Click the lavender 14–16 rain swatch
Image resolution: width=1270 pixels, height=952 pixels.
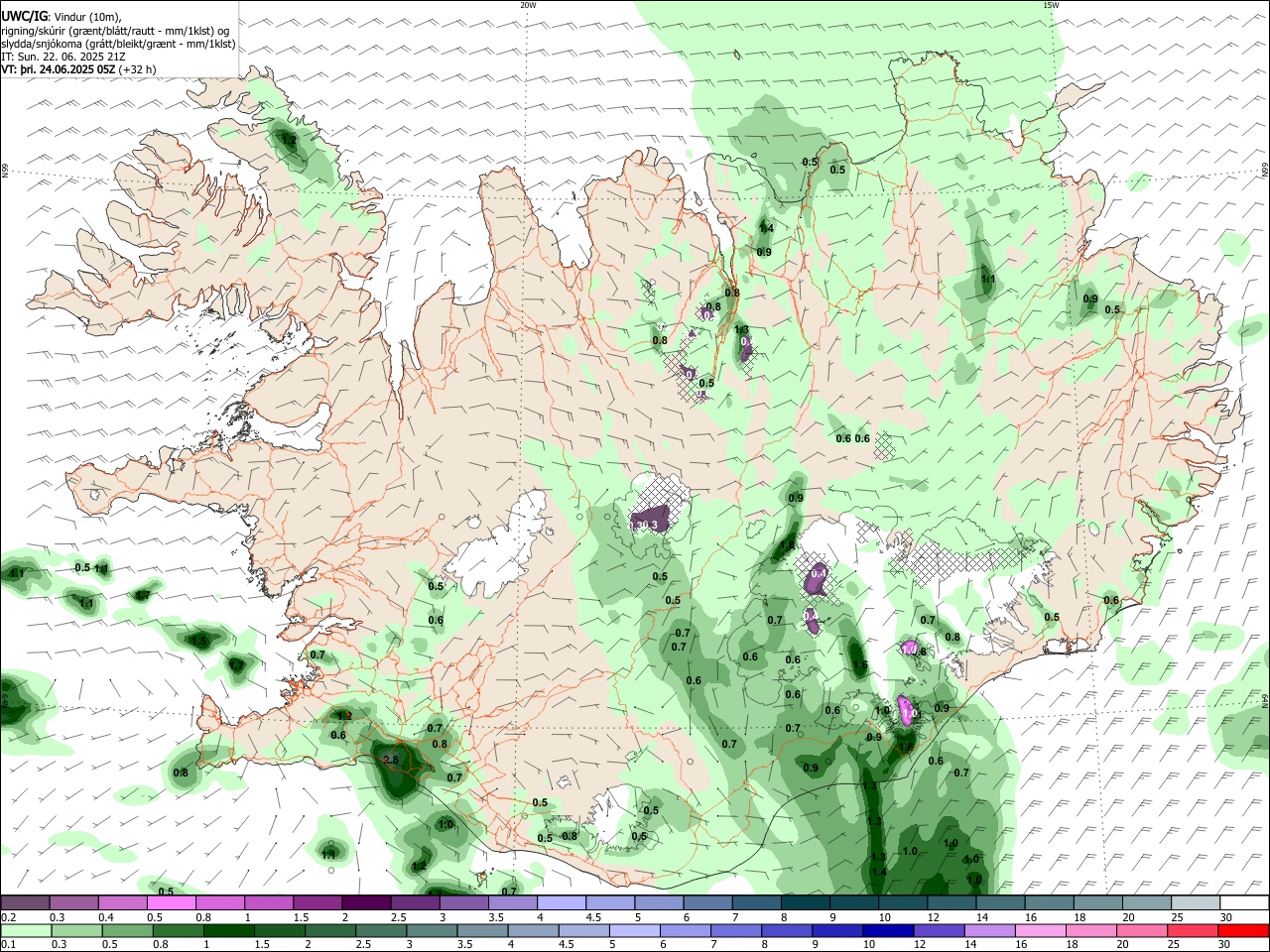click(989, 930)
